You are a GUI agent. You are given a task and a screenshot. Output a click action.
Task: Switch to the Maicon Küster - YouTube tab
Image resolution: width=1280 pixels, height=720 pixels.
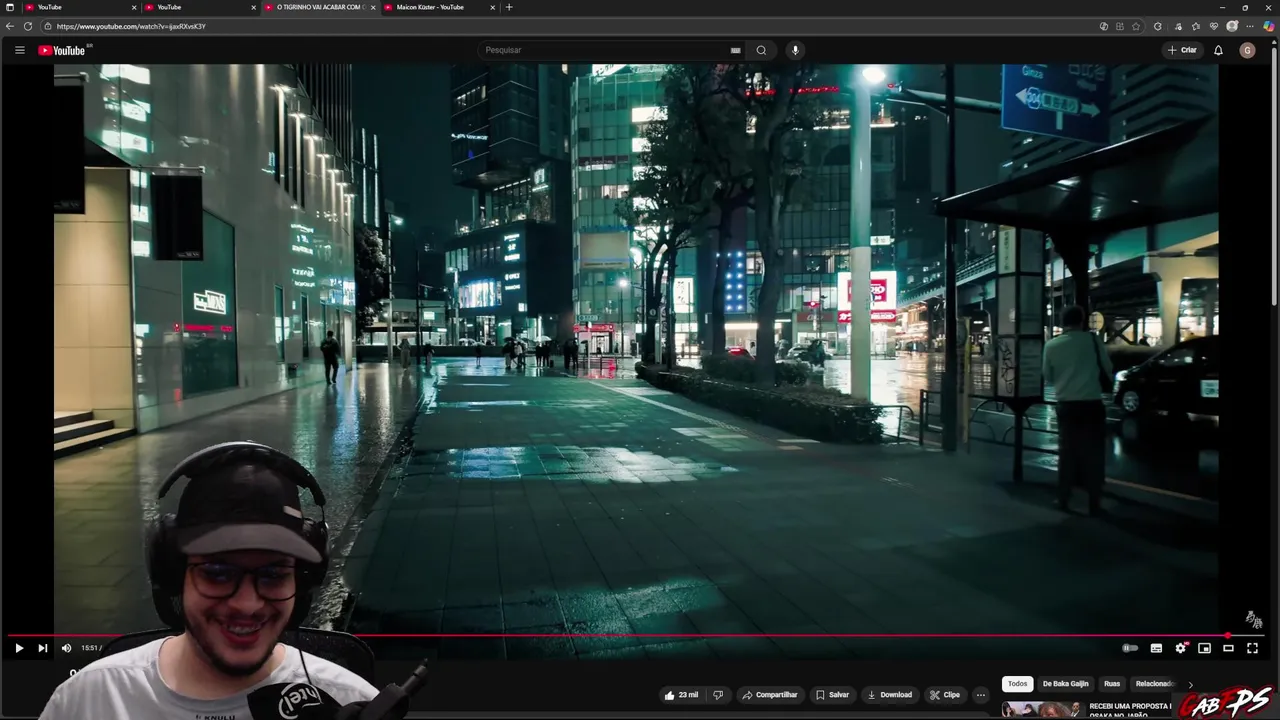click(x=440, y=7)
